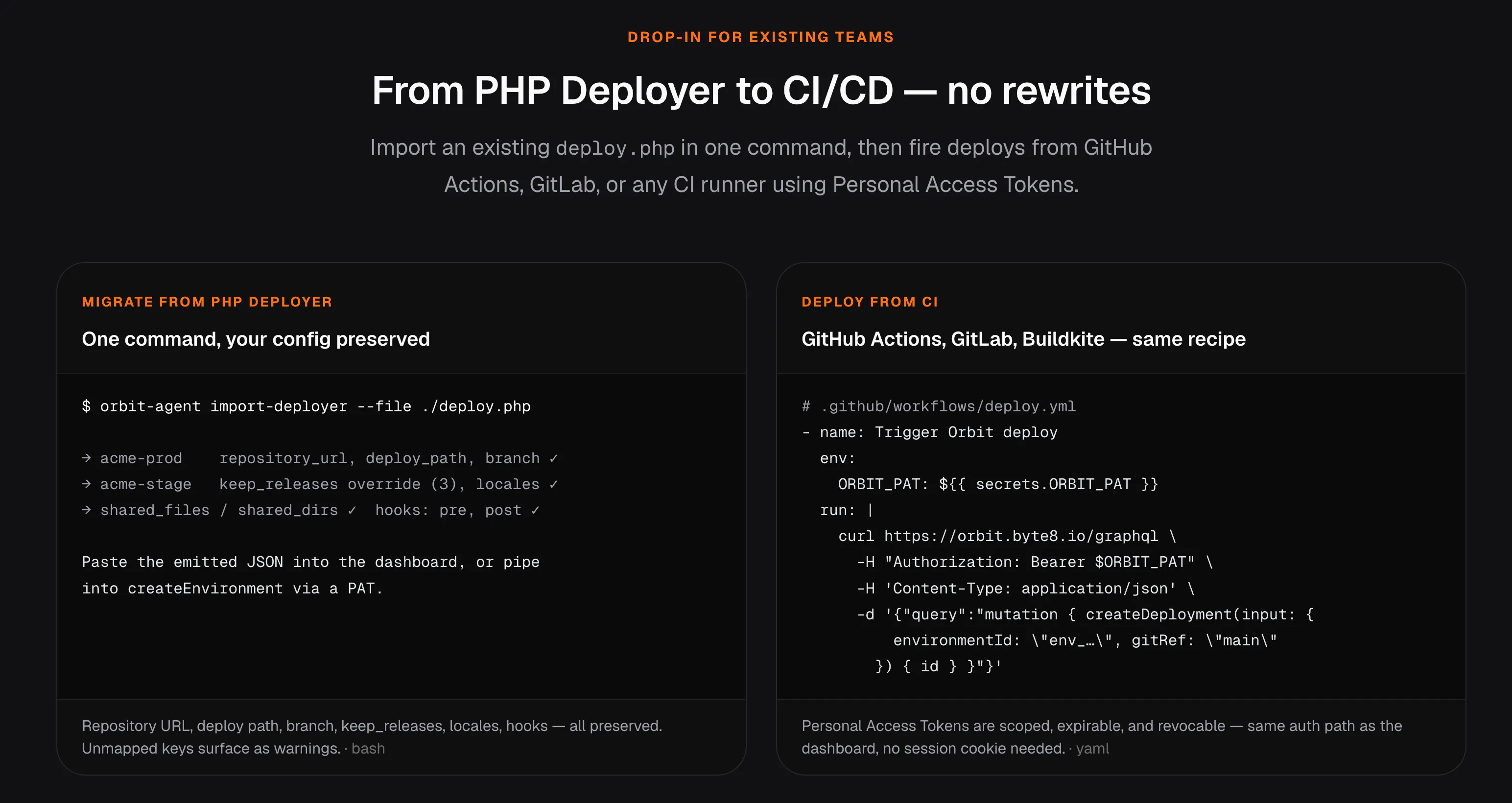This screenshot has height=803, width=1512.
Task: Click the '- name: Trigger Orbit deploy' line
Action: click(x=930, y=433)
